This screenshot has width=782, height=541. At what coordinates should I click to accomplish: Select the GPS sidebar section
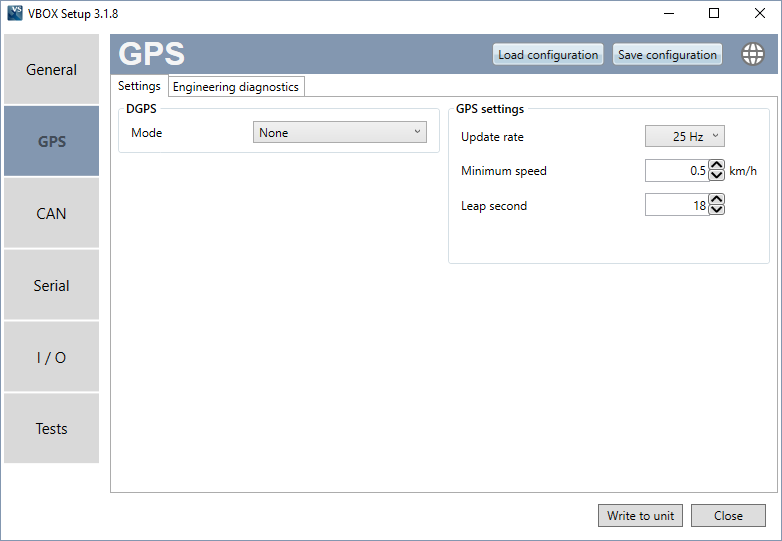51,141
